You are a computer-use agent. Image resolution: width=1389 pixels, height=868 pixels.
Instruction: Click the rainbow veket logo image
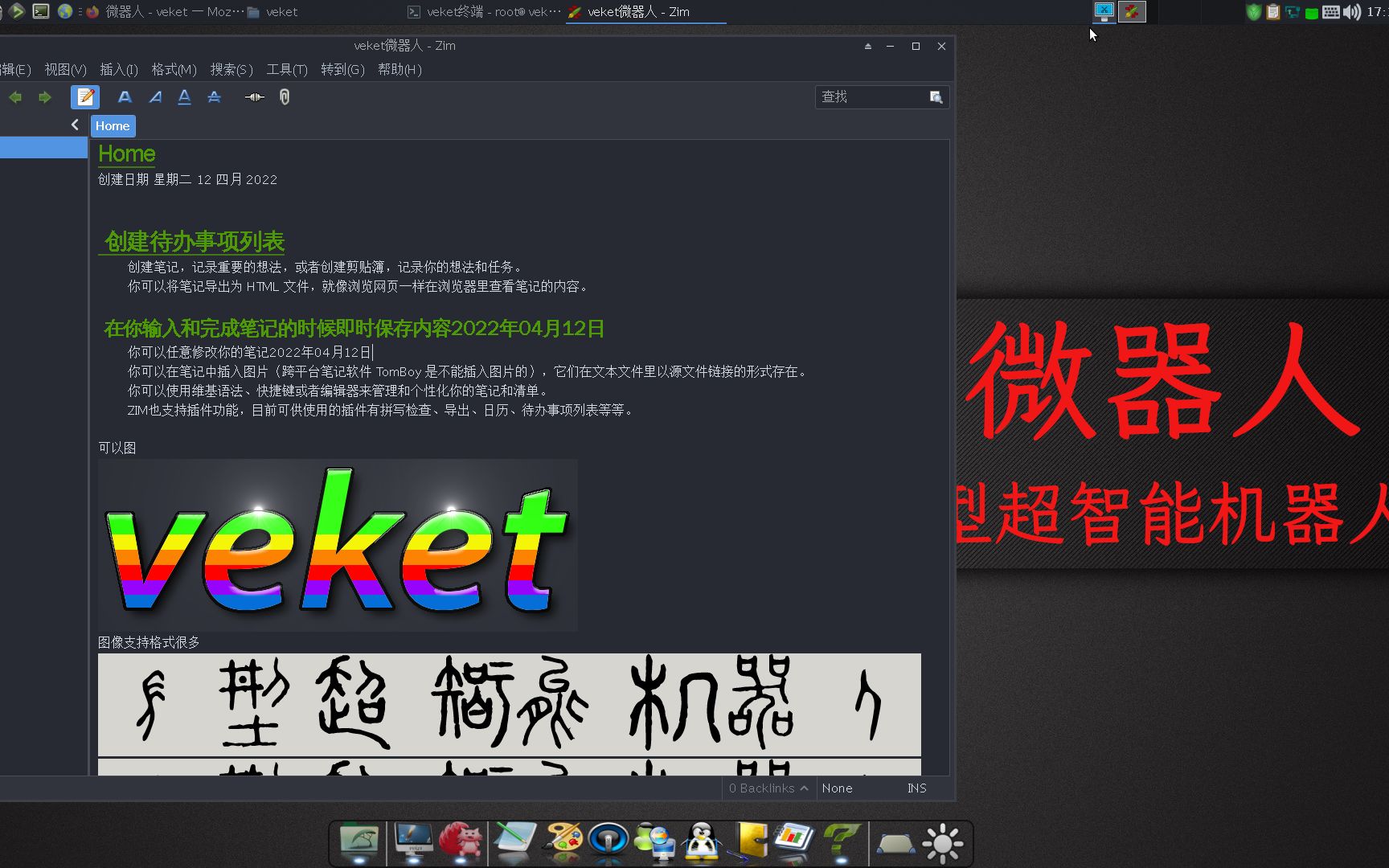(338, 545)
